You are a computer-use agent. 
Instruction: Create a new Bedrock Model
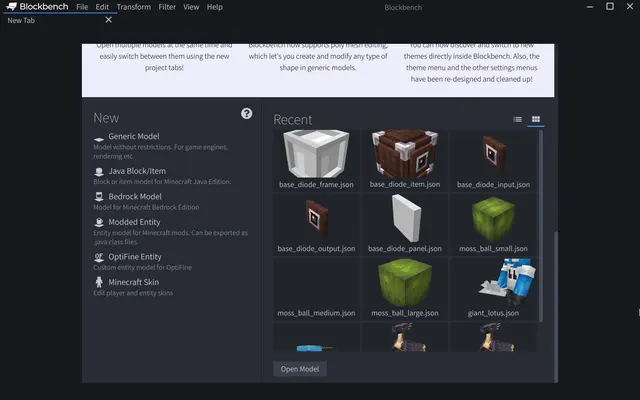[135, 196]
